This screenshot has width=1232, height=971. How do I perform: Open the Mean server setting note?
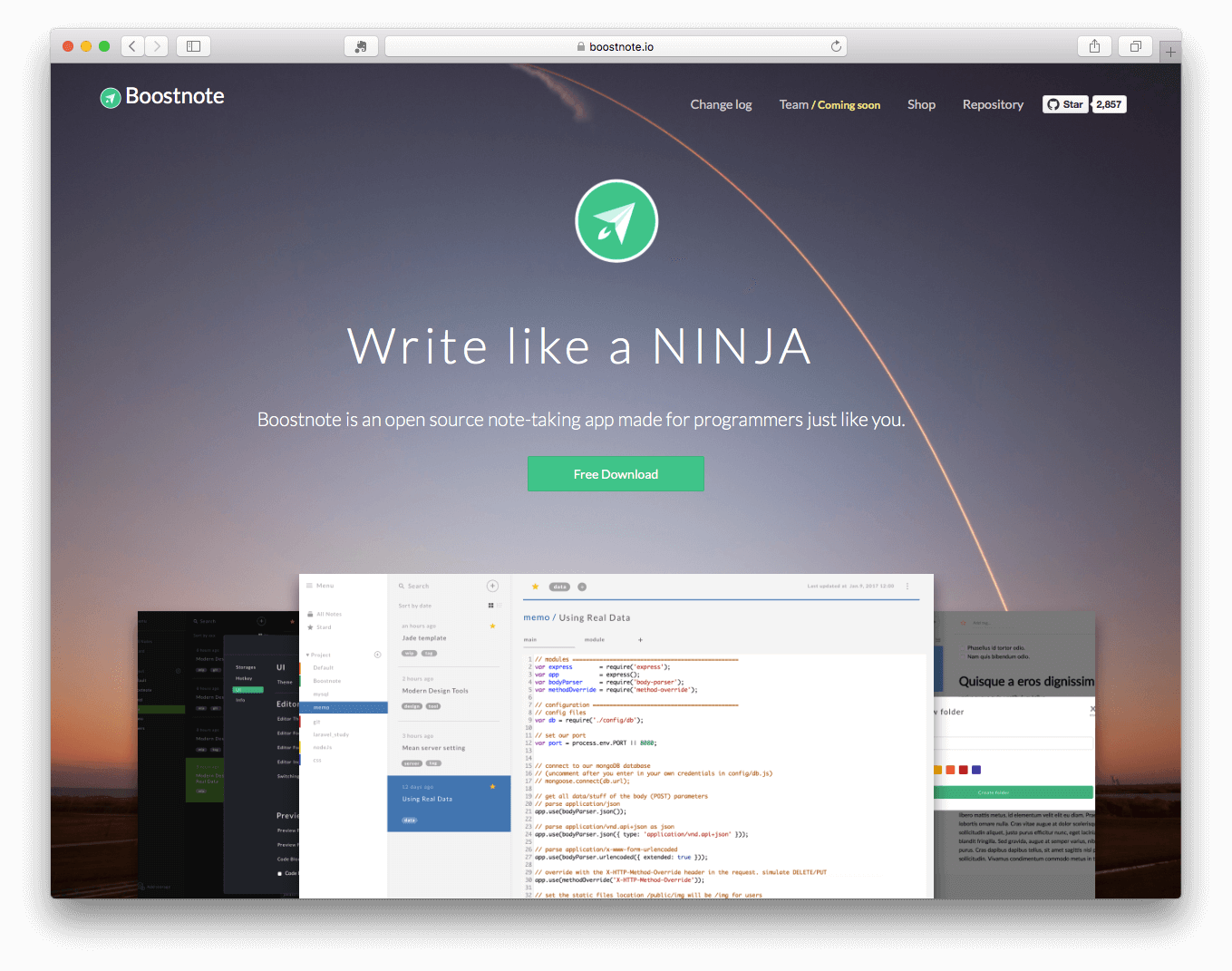point(433,748)
